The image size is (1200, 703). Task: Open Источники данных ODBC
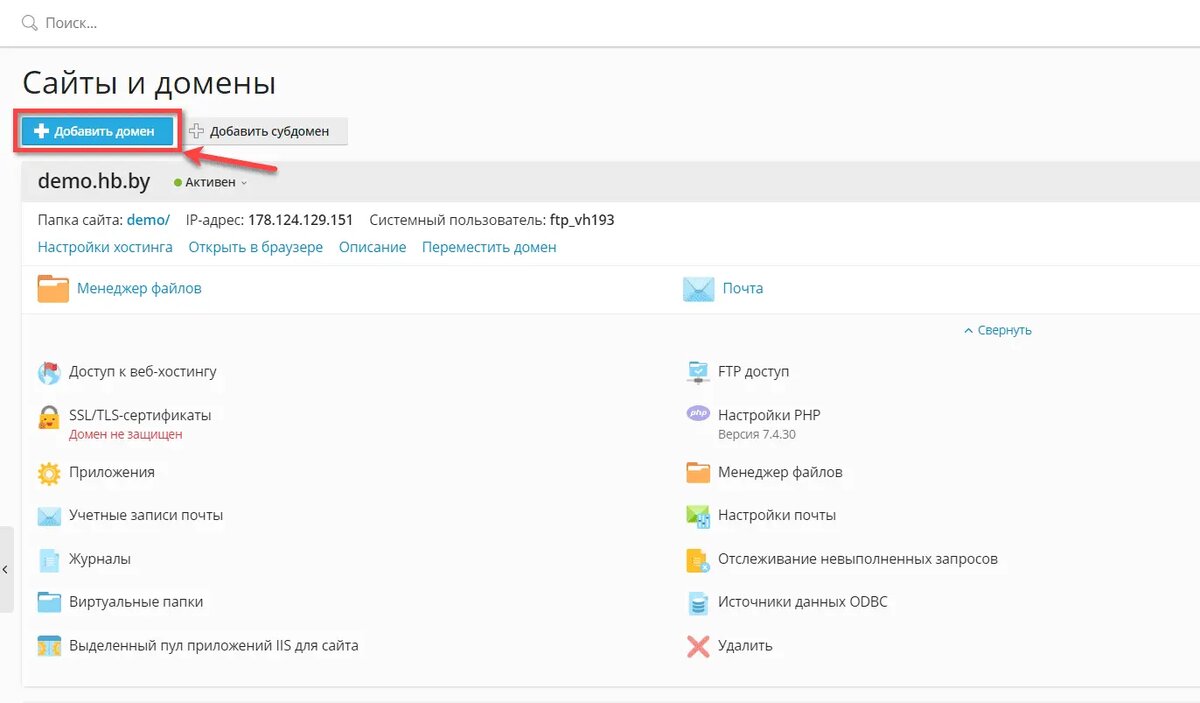click(x=803, y=602)
